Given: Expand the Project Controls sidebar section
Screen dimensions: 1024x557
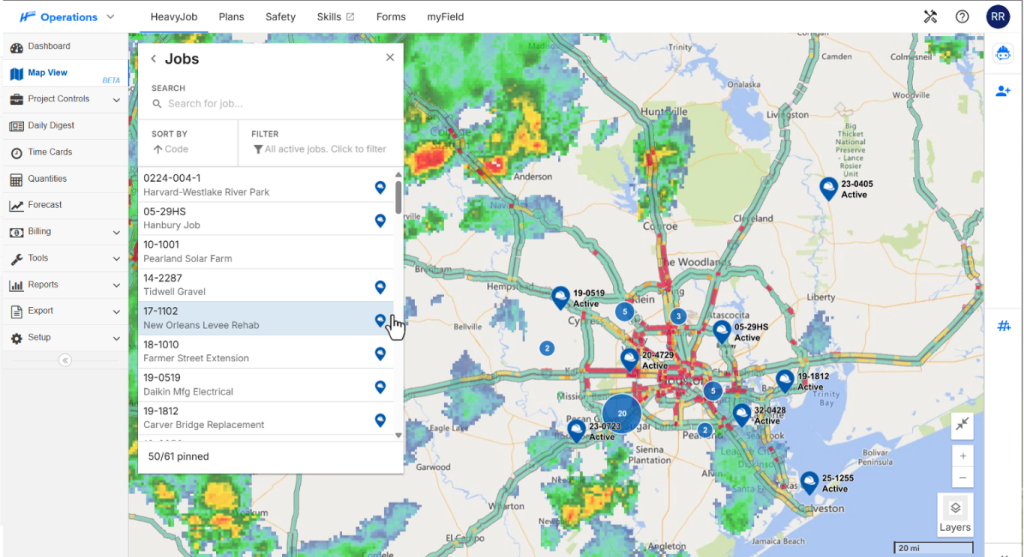Looking at the screenshot, I should tap(116, 100).
